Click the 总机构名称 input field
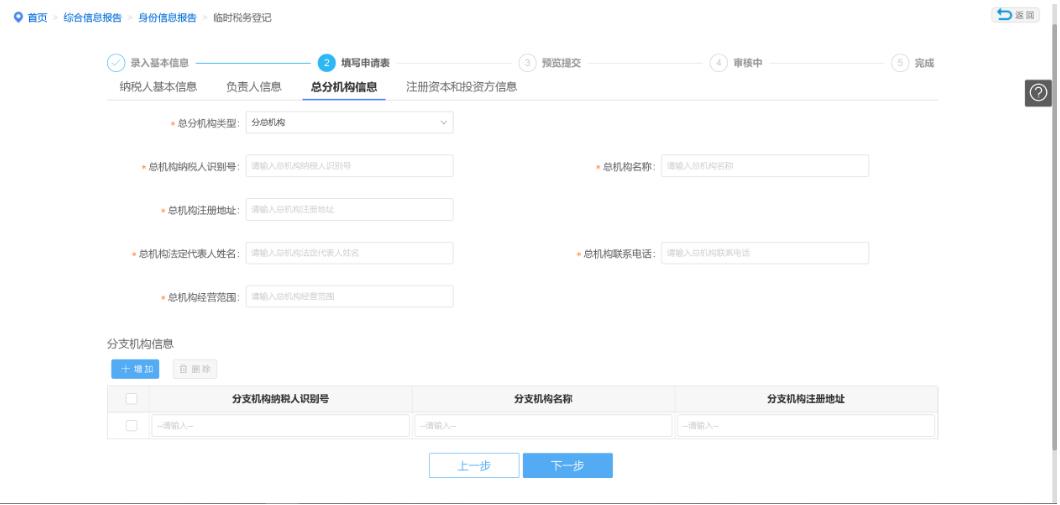 (765, 166)
